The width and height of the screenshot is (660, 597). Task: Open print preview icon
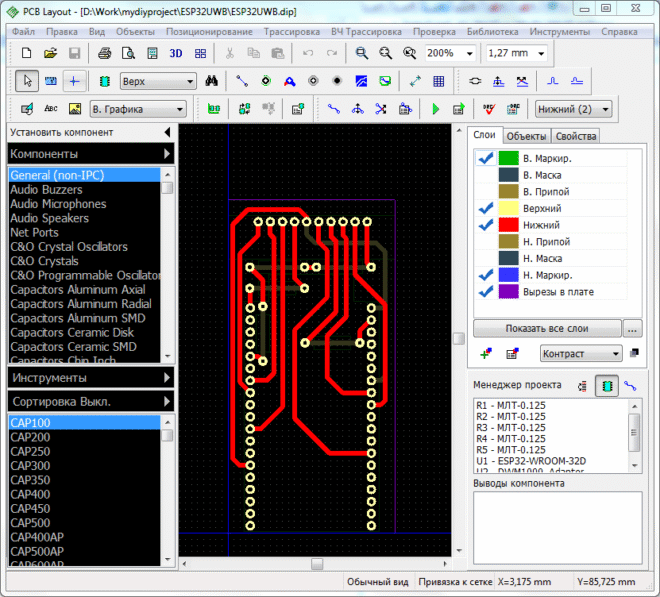pos(128,53)
